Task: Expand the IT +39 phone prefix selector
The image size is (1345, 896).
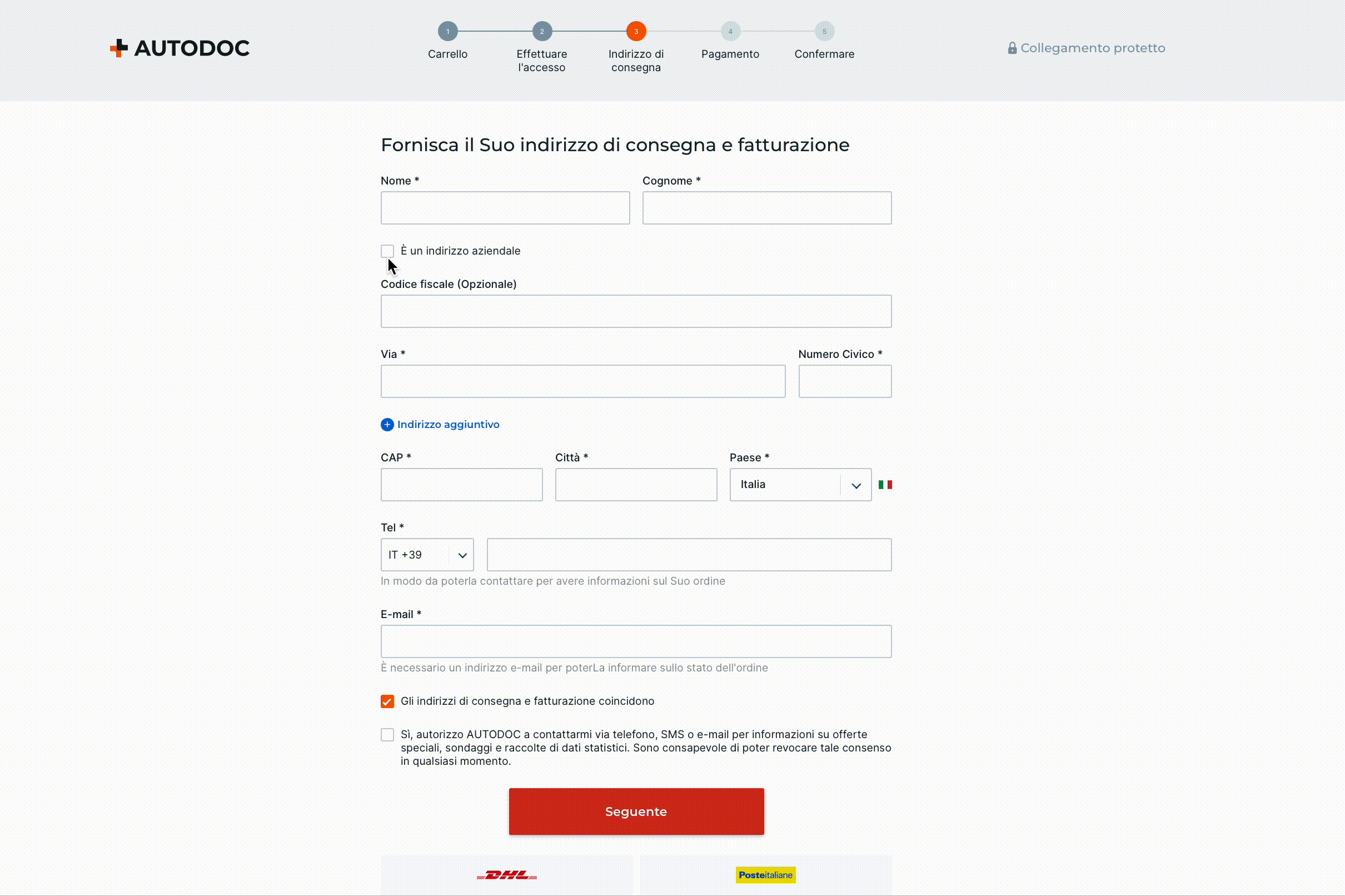Action: pyautogui.click(x=427, y=555)
